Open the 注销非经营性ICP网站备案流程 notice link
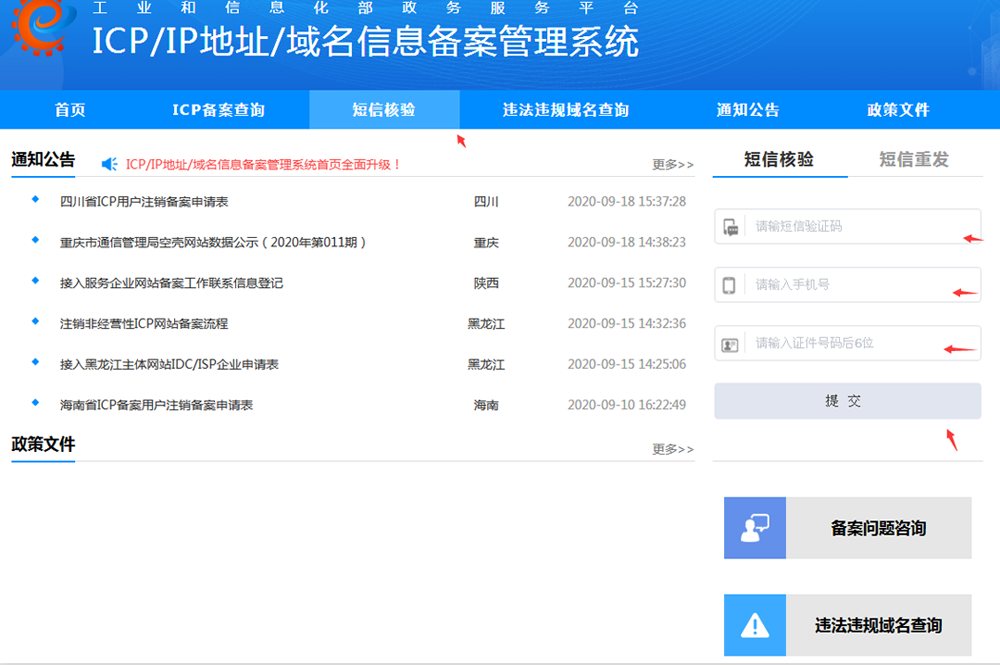This screenshot has height=665, width=1000. tap(143, 324)
